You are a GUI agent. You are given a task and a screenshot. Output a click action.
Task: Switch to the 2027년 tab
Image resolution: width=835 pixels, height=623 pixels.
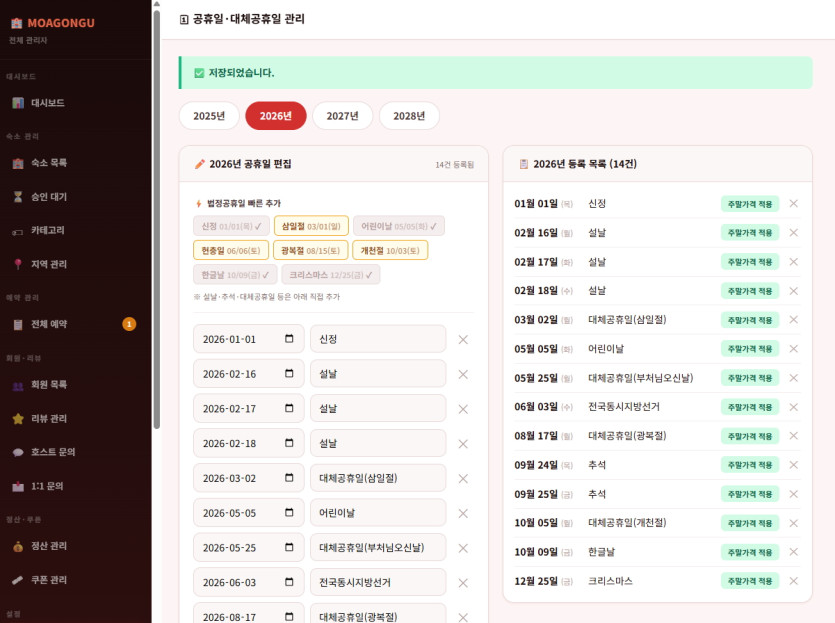(x=342, y=116)
